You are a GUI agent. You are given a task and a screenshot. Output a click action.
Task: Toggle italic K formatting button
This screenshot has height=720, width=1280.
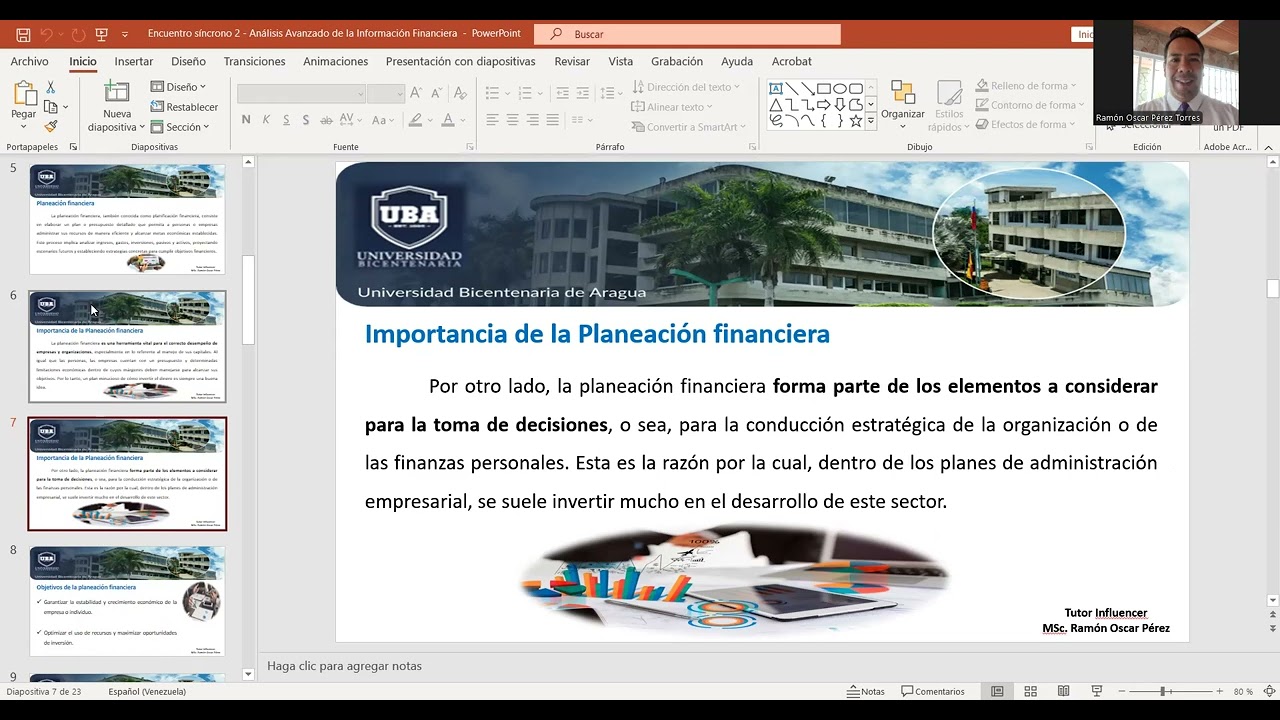(266, 120)
